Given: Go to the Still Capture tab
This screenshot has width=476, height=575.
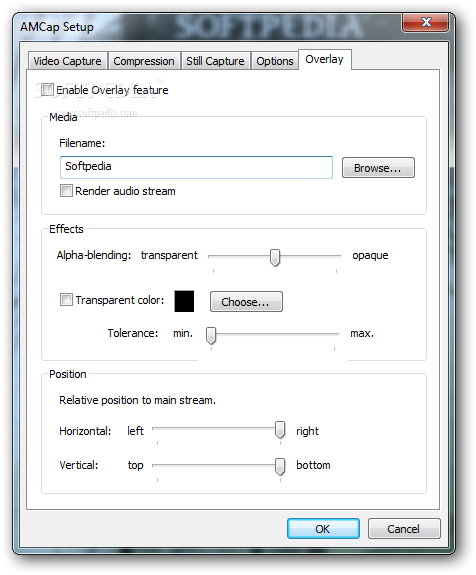Looking at the screenshot, I should (215, 61).
